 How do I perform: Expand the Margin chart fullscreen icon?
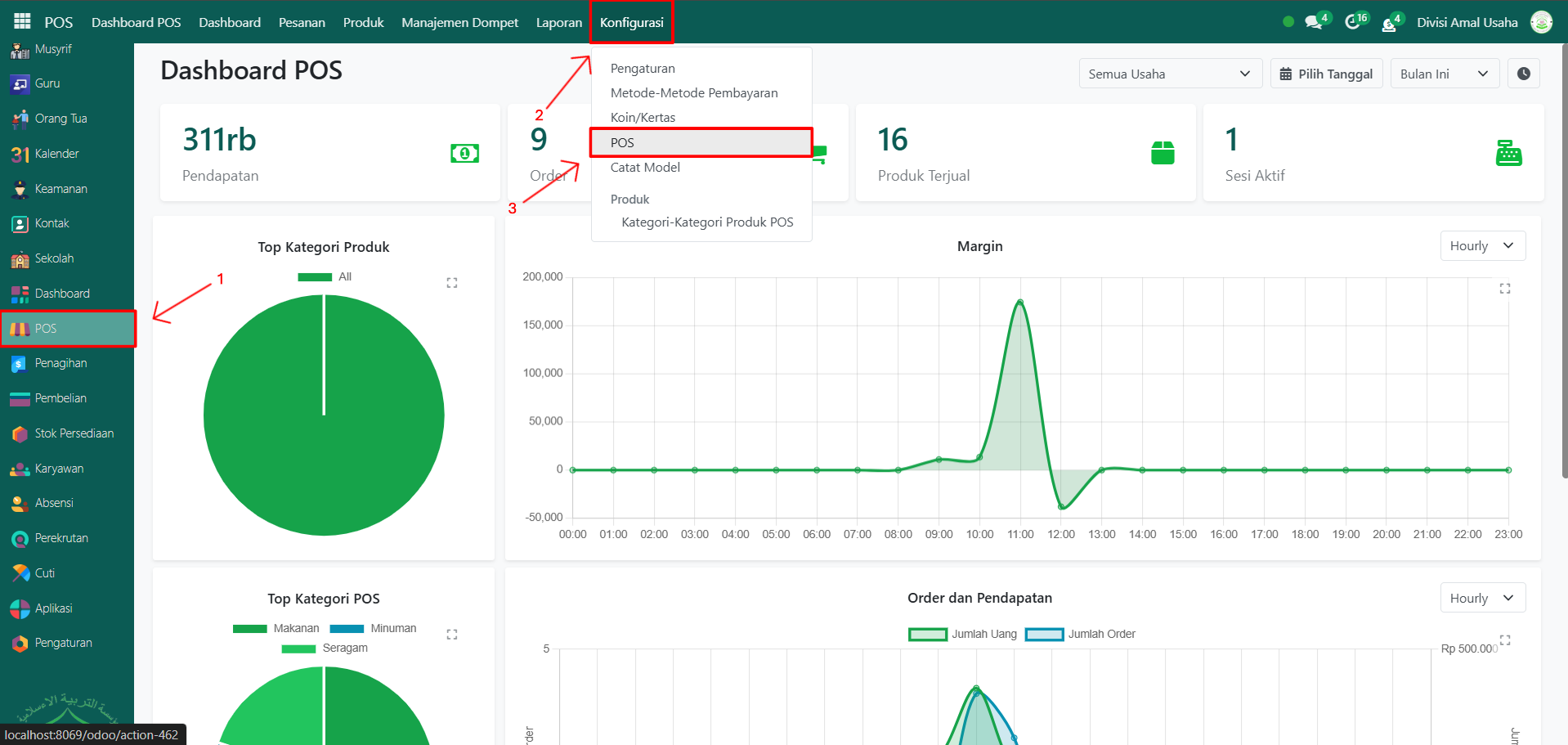1504,289
